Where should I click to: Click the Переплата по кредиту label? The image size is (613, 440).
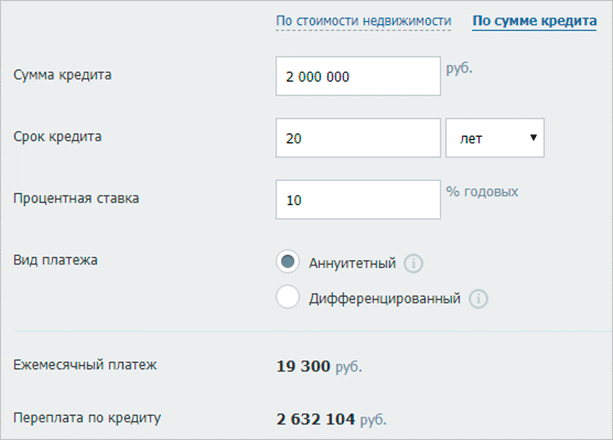pos(86,417)
